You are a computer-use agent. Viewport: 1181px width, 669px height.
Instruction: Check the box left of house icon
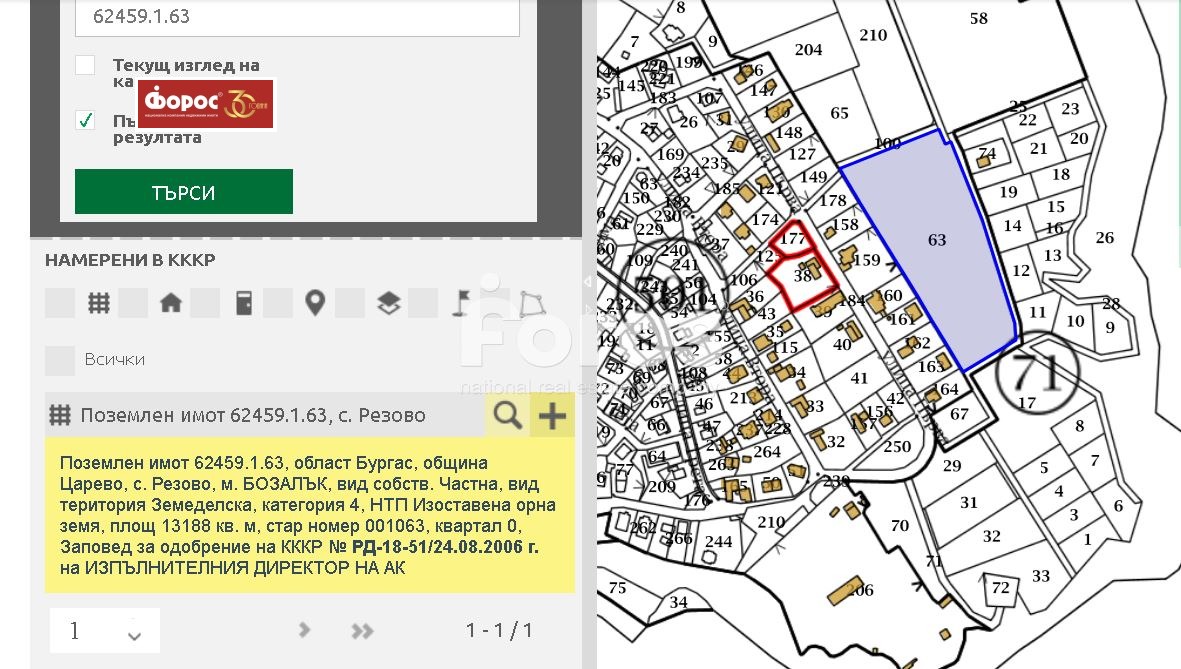point(133,303)
